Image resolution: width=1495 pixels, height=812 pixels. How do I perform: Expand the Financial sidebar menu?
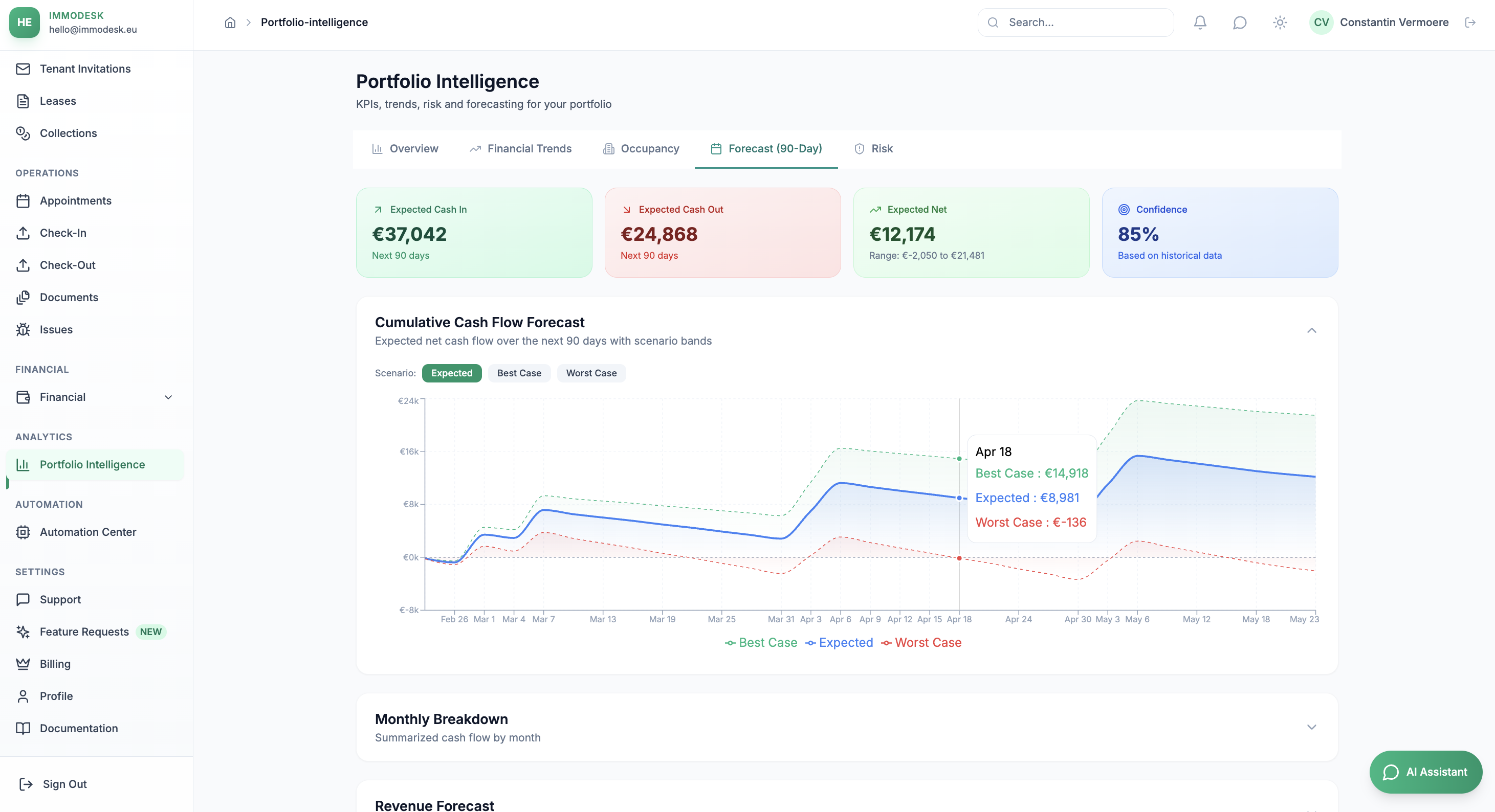click(168, 397)
